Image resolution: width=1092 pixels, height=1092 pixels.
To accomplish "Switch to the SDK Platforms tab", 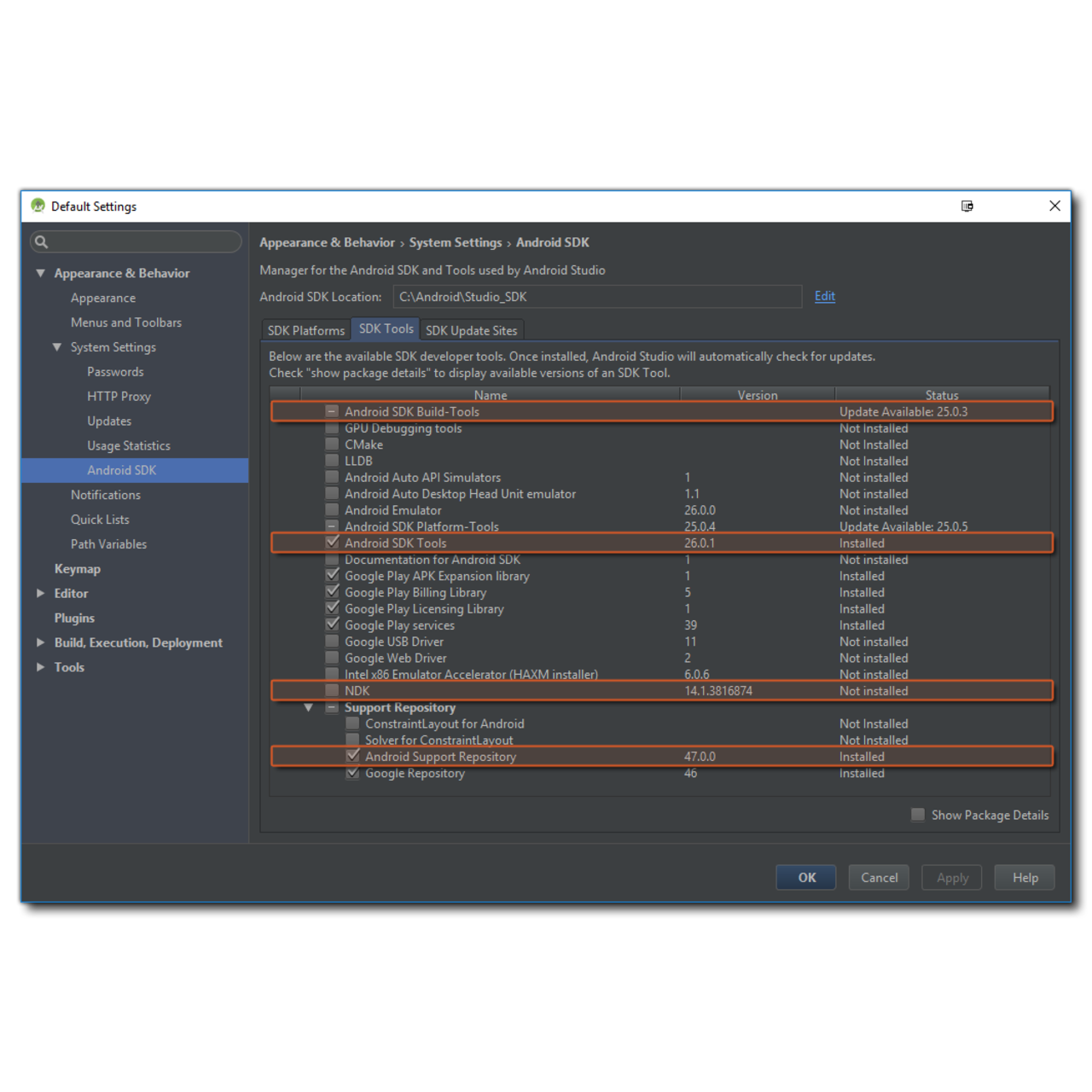I will tap(305, 329).
